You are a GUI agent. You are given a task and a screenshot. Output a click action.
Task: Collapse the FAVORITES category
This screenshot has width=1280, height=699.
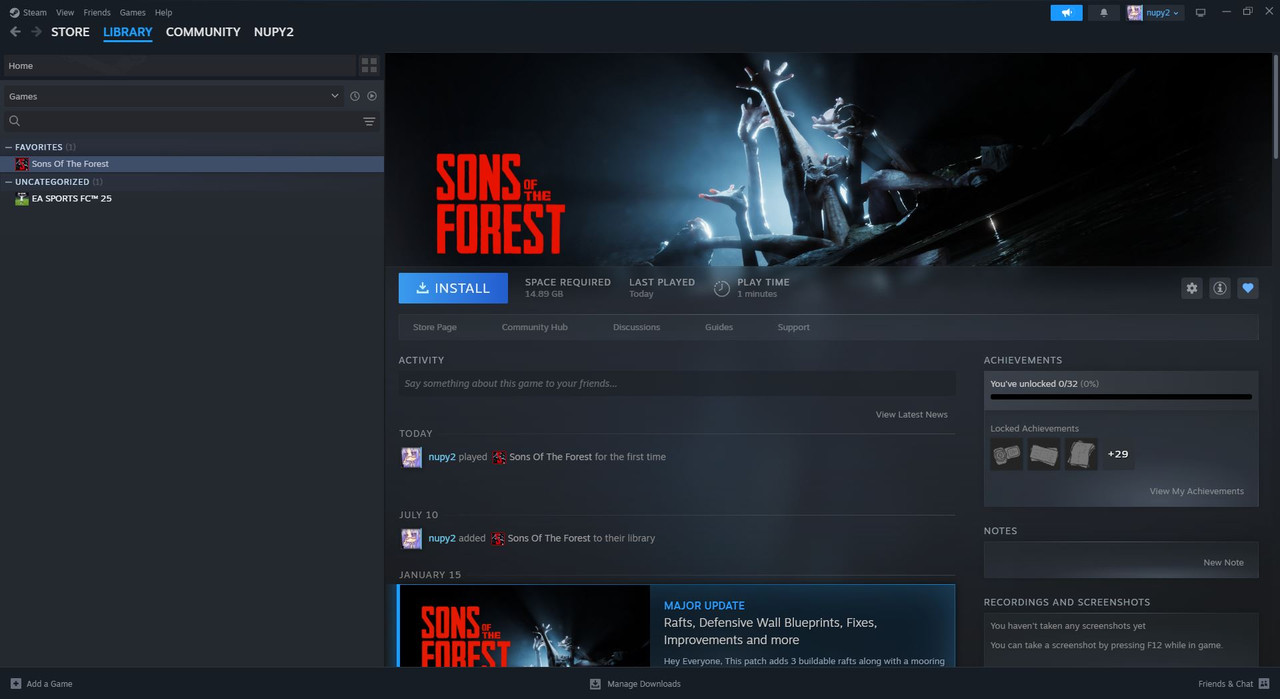pyautogui.click(x=9, y=147)
